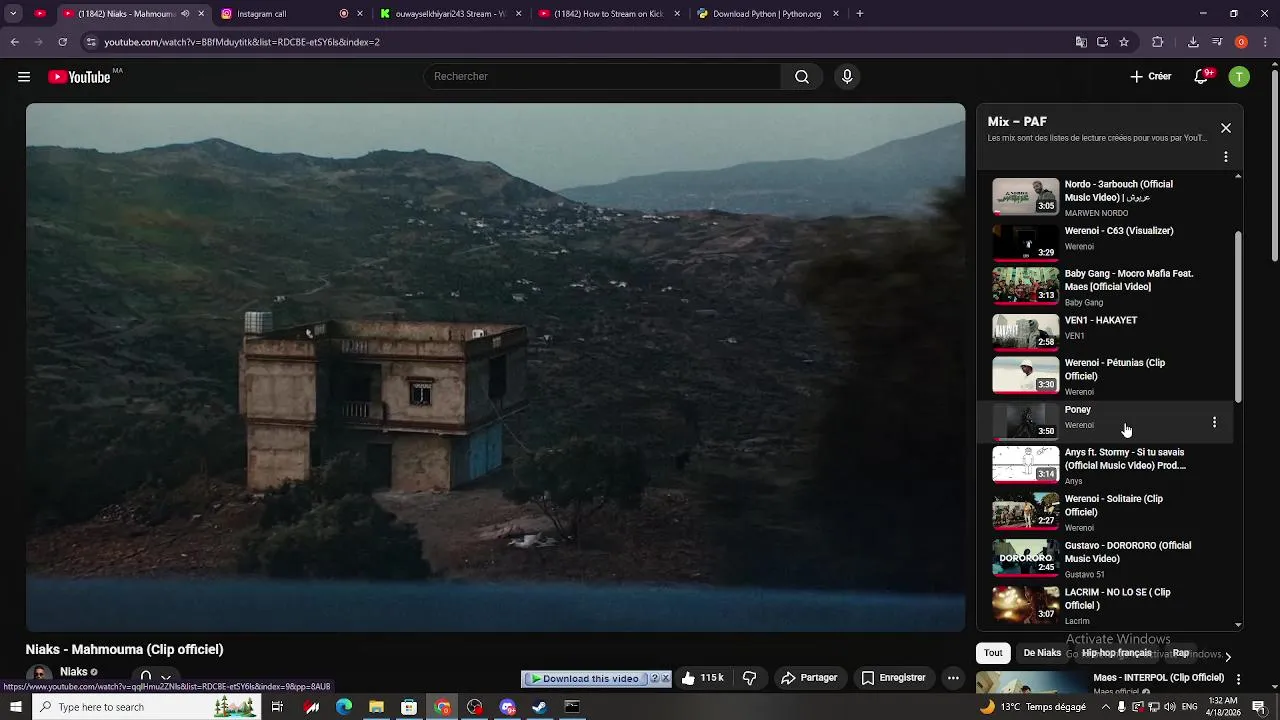Screen dimensions: 1280x720
Task: Play Nordo - 3arbouch from the mix
Action: (x=1105, y=197)
